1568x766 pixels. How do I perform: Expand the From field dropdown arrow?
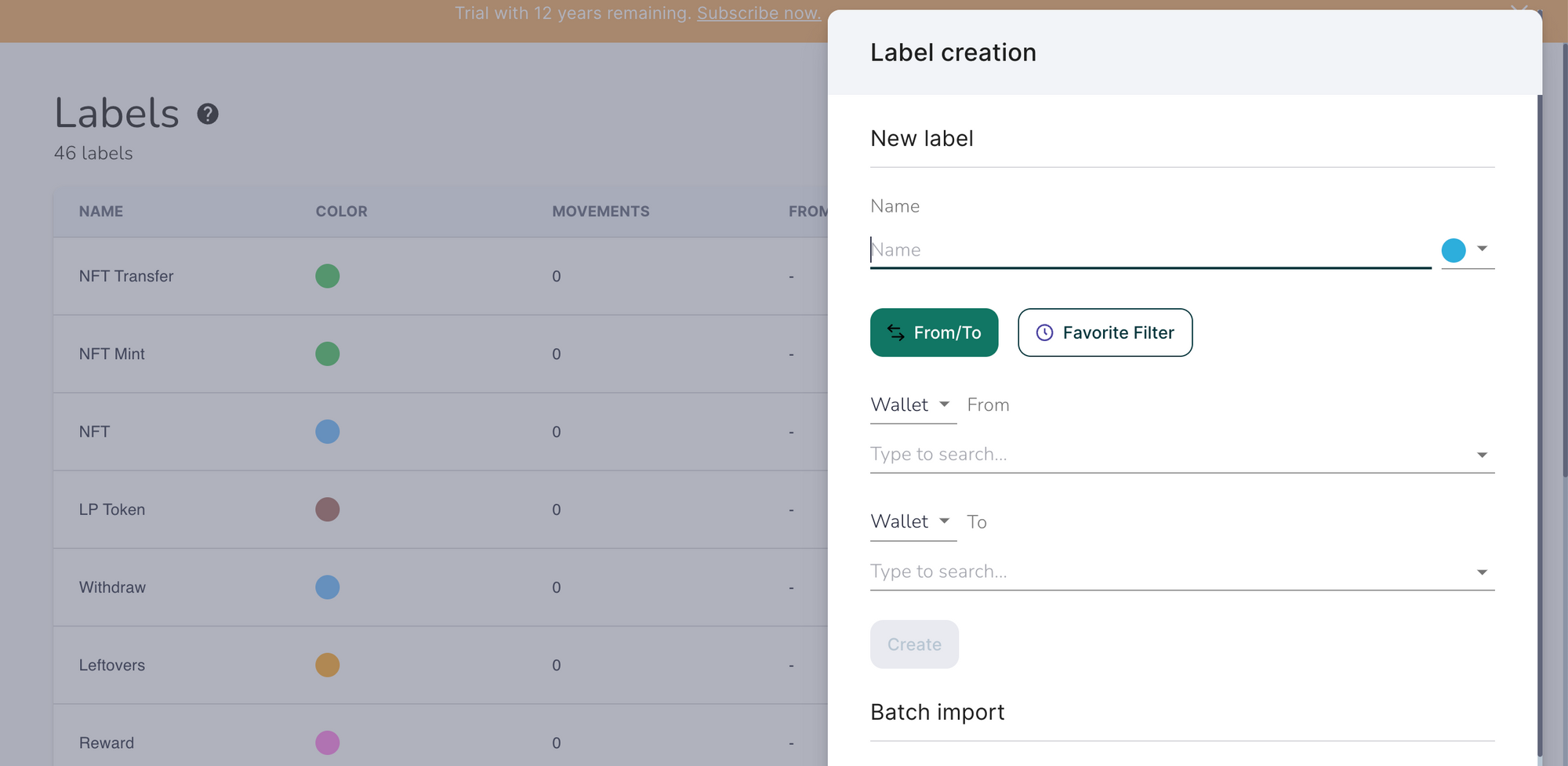click(x=1482, y=455)
